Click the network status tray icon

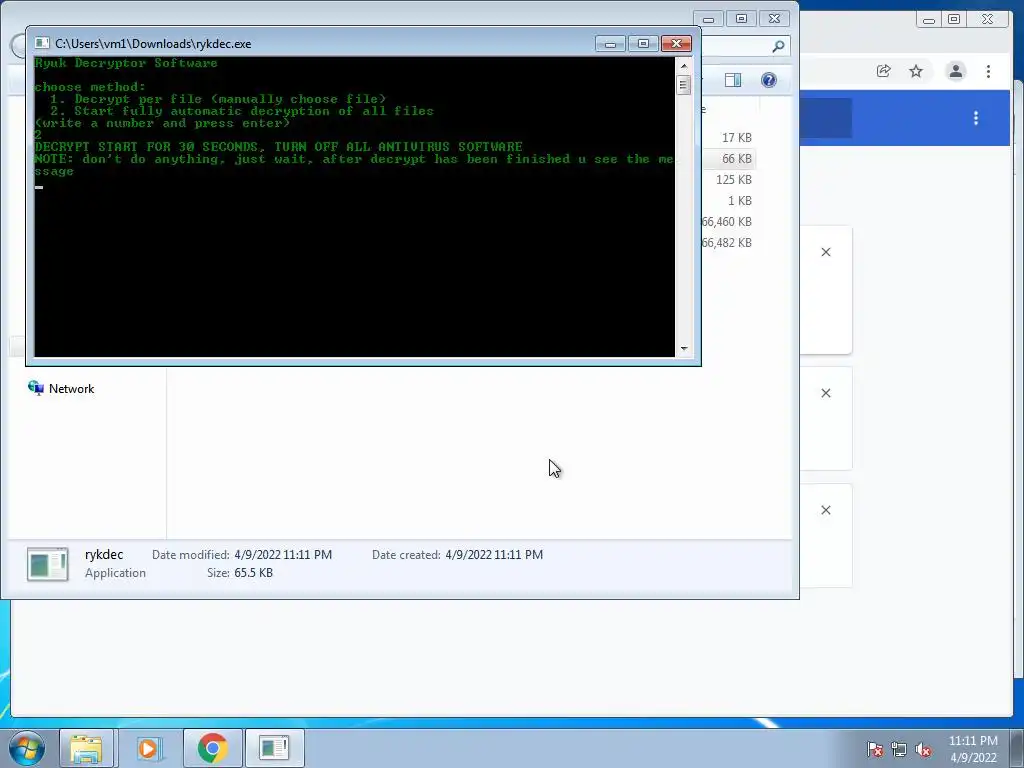tap(899, 749)
